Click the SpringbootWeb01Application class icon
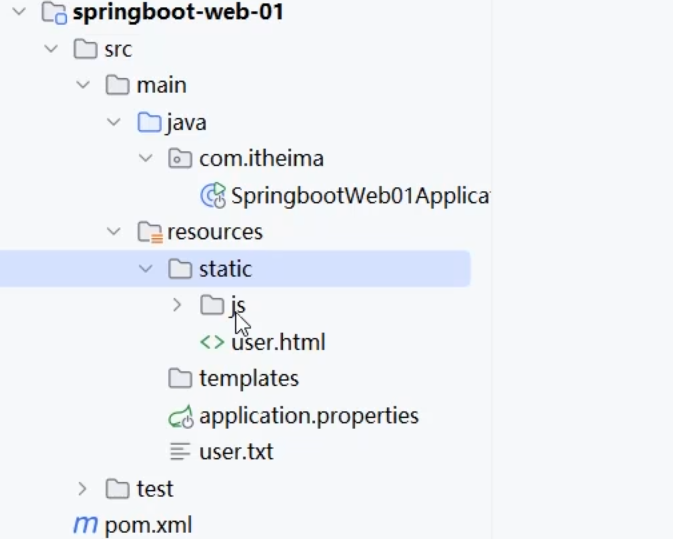The width and height of the screenshot is (673, 539). click(x=213, y=195)
